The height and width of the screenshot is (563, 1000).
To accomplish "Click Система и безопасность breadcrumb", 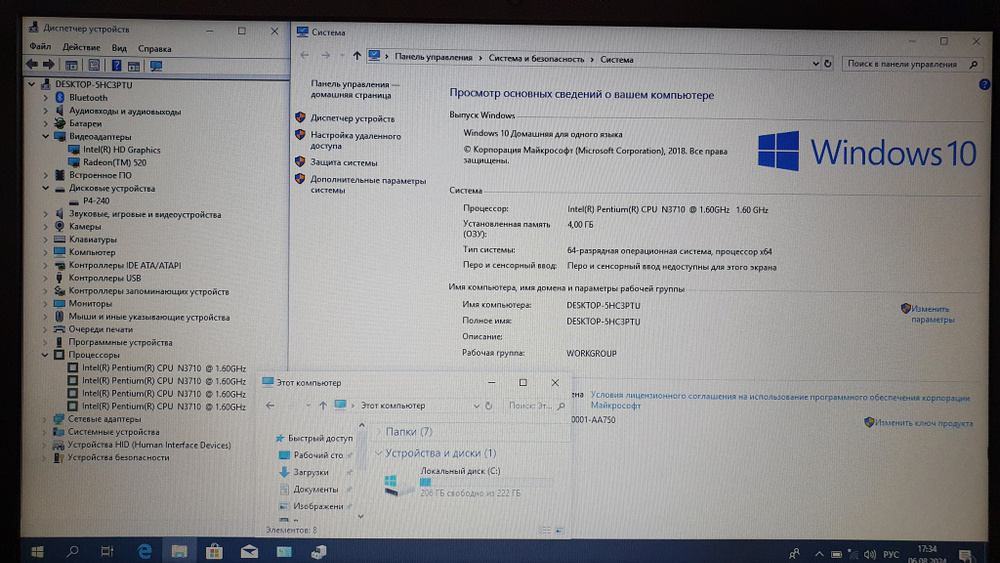I will tap(536, 59).
